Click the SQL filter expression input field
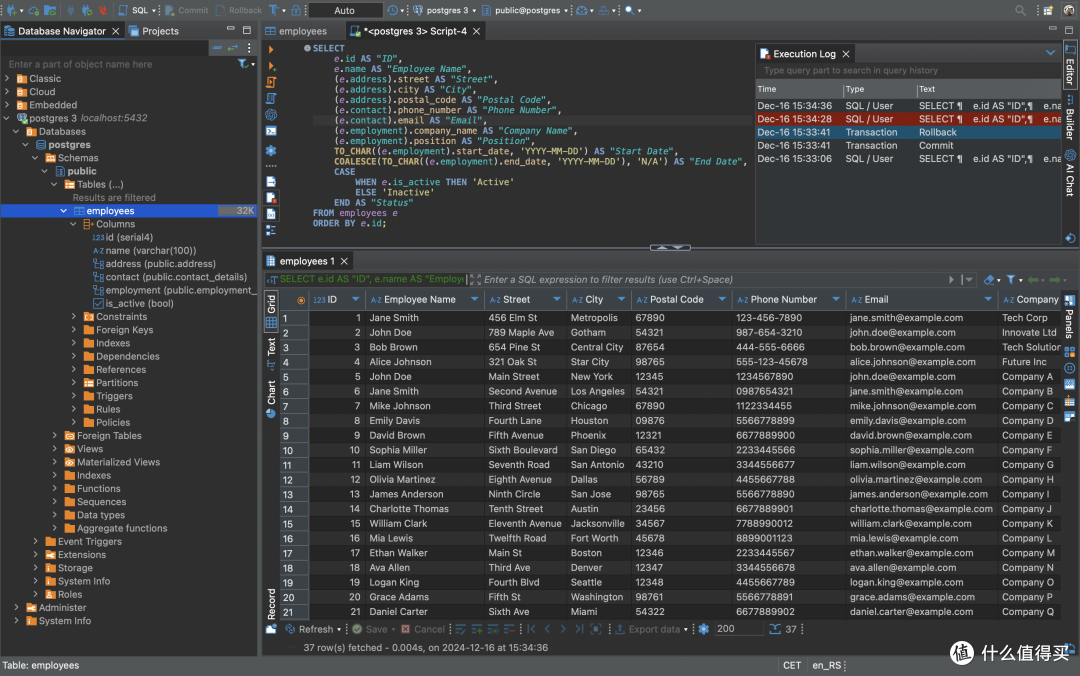Image resolution: width=1080 pixels, height=676 pixels. coord(713,280)
